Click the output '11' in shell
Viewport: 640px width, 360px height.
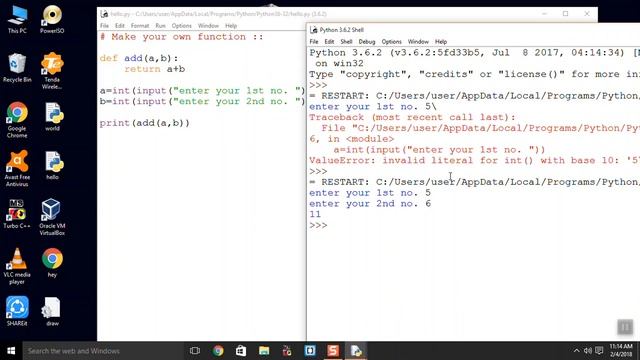pyautogui.click(x=315, y=214)
